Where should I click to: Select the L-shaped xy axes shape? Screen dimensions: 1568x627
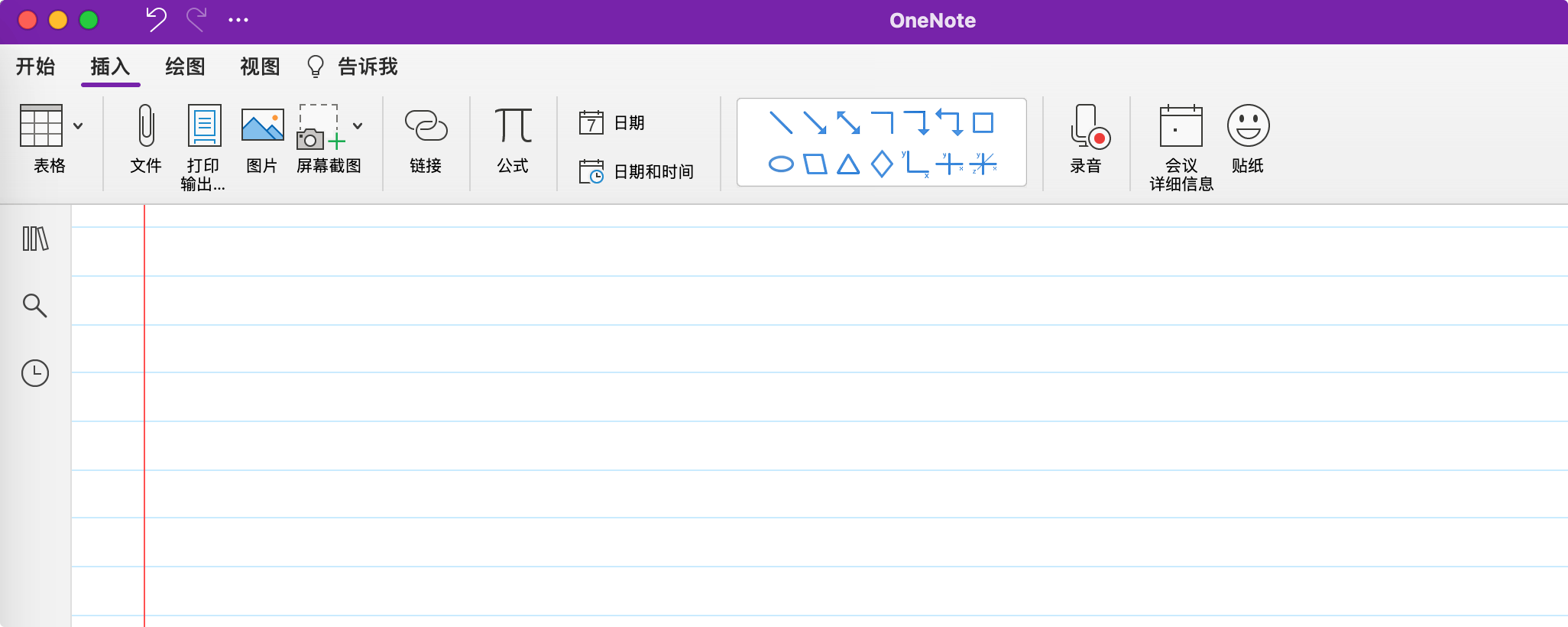pos(915,164)
